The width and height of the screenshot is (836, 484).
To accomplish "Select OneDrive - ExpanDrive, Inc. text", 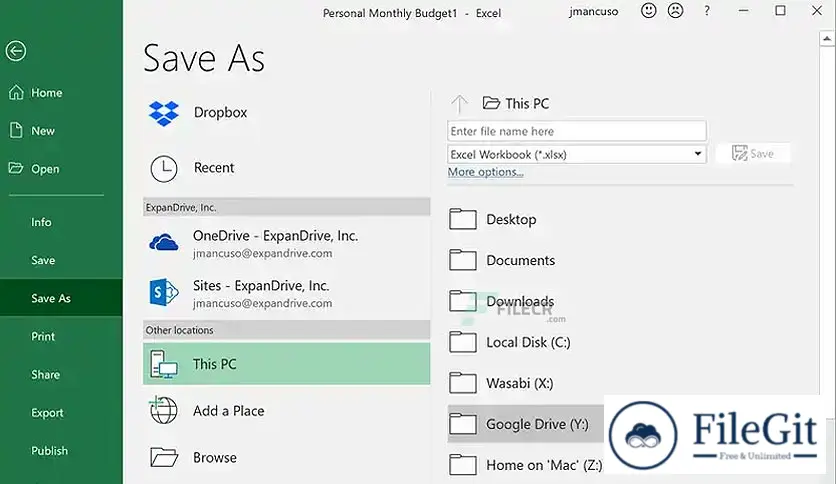I will pyautogui.click(x=275, y=236).
